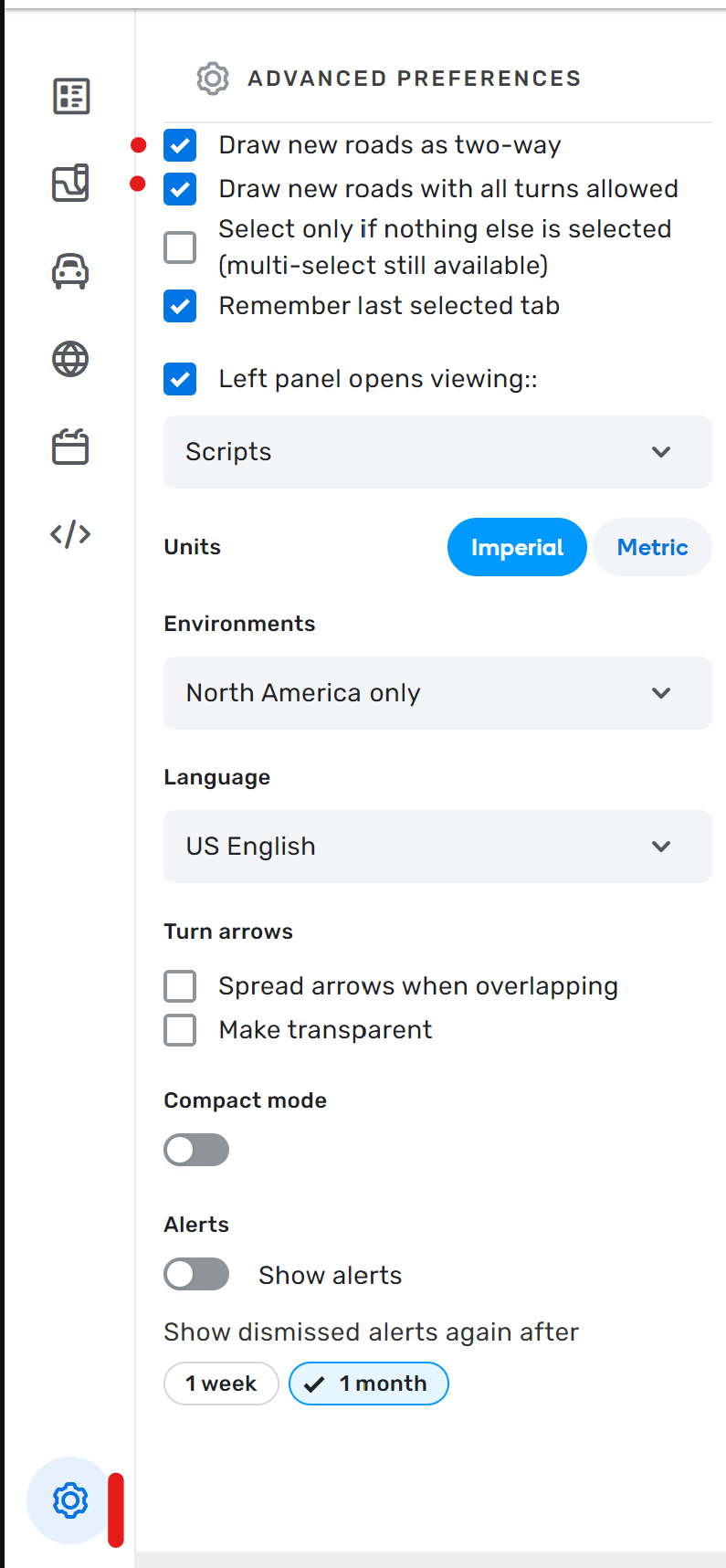Switch units to Metric
The image size is (726, 1568).
point(652,547)
